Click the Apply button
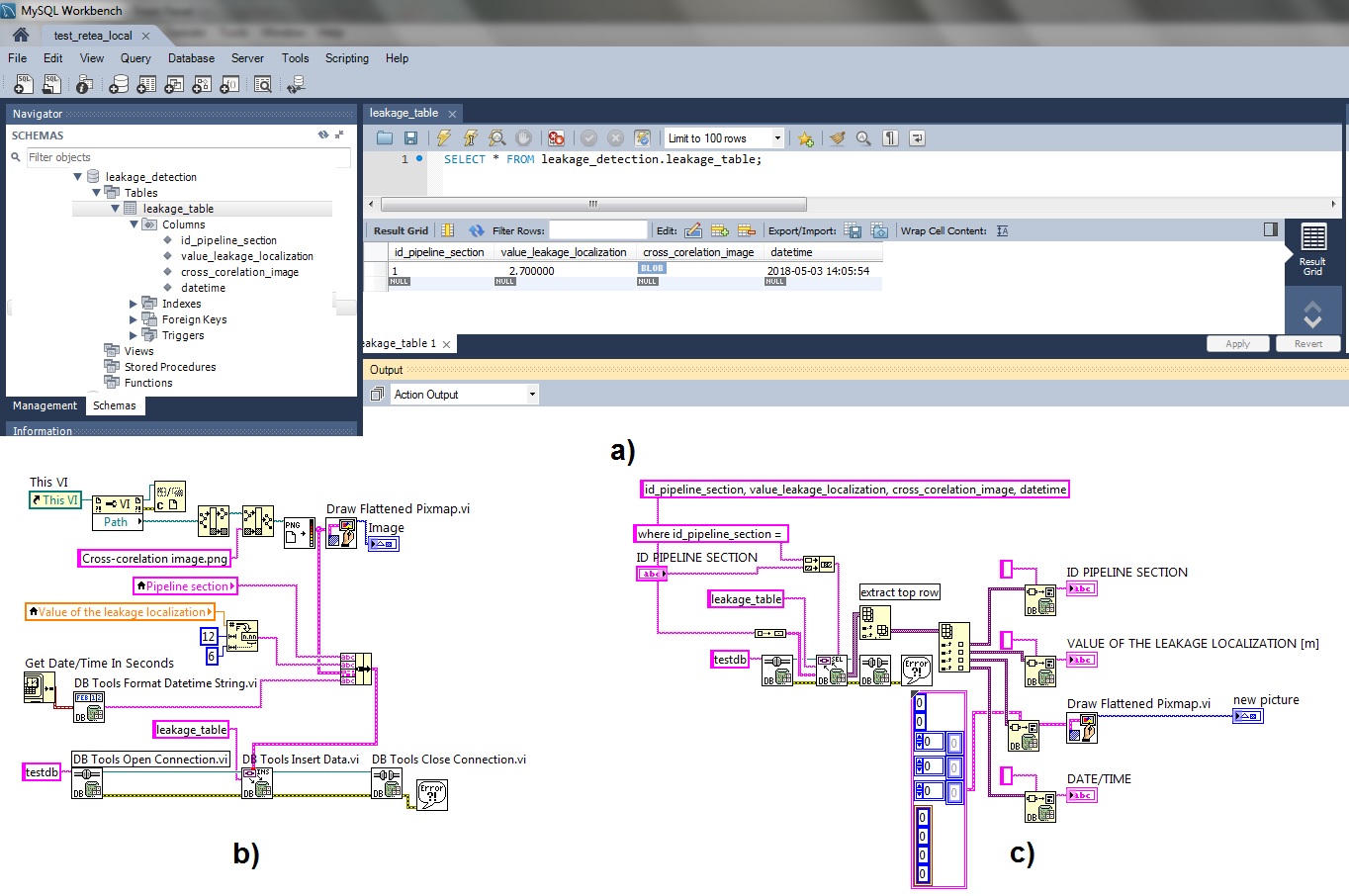The height and width of the screenshot is (896, 1349). [x=1237, y=344]
